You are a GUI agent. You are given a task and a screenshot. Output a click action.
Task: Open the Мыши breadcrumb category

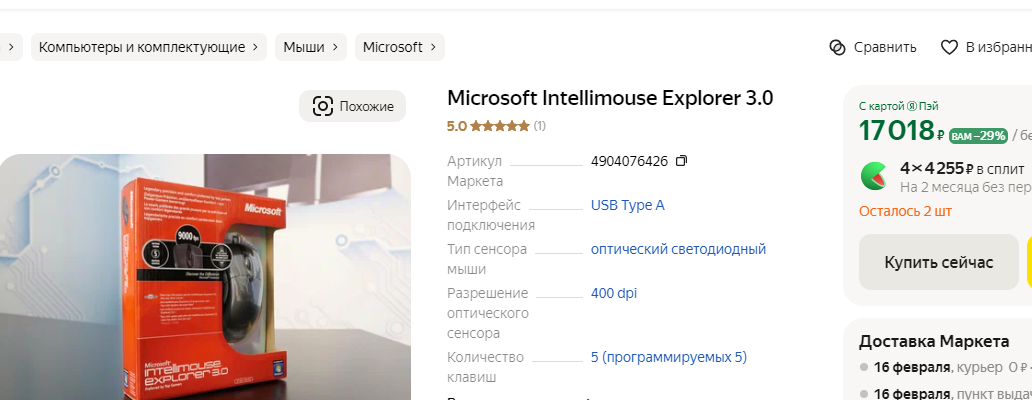[x=311, y=47]
